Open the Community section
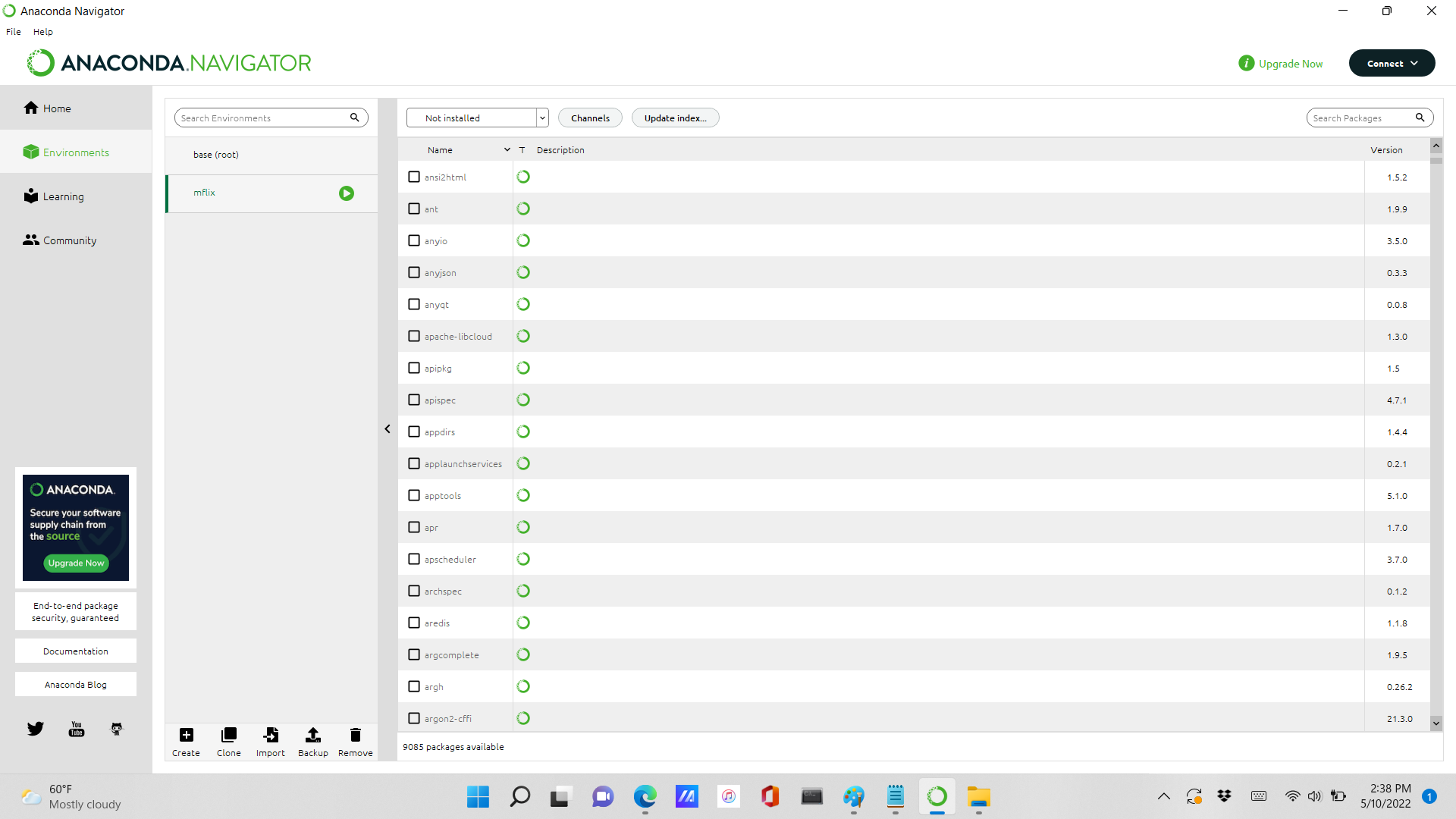 (x=67, y=240)
